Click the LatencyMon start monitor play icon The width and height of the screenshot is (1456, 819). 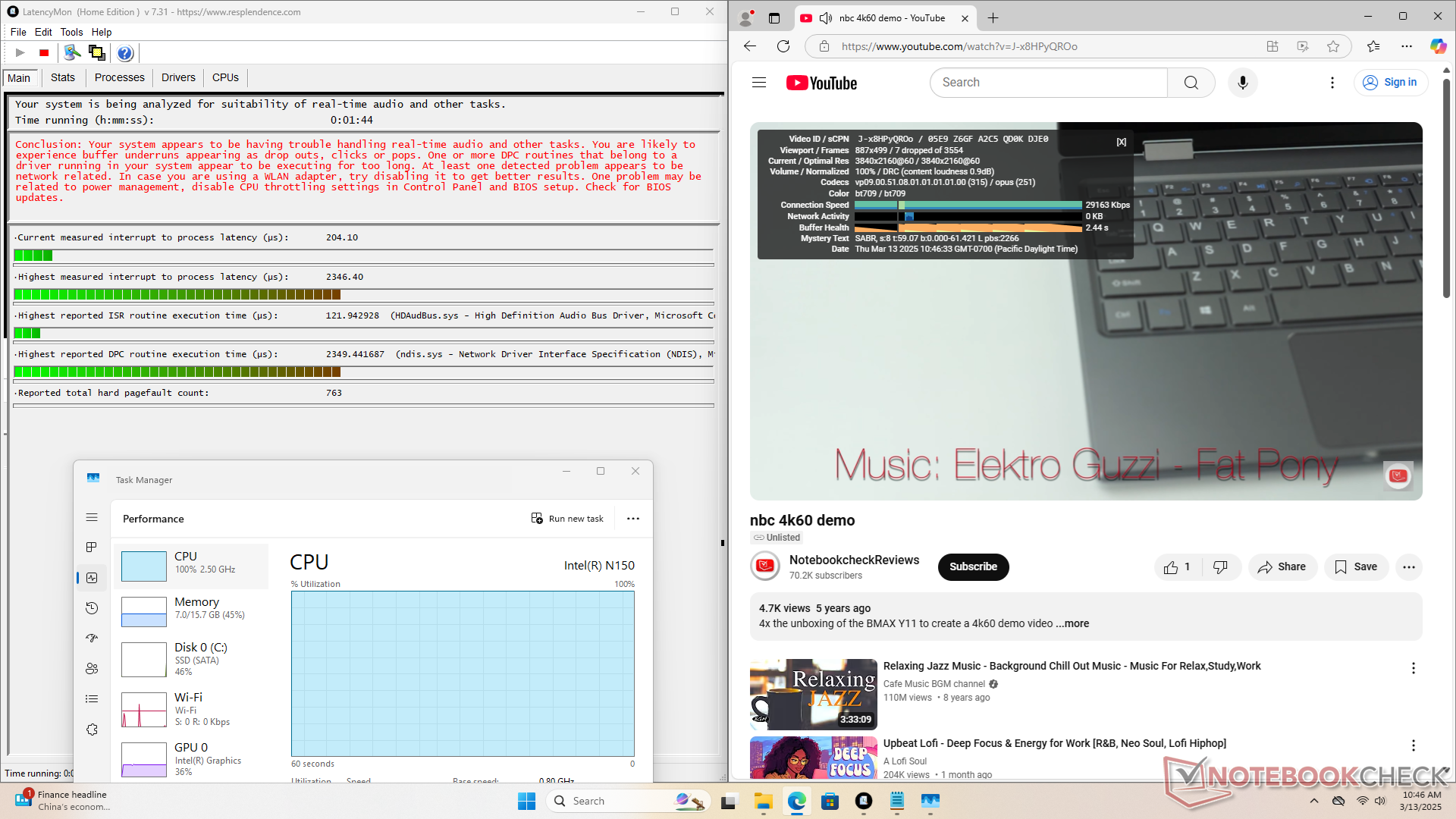(20, 53)
